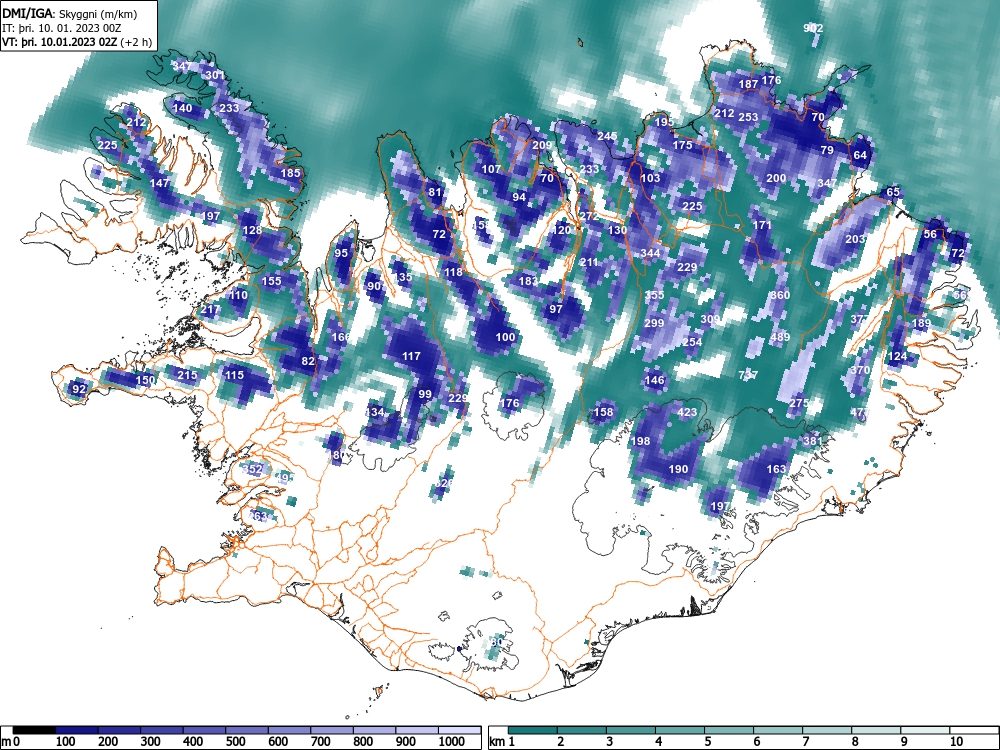The width and height of the screenshot is (1000, 750).
Task: Click visibility value 902 near top of map
Action: [x=813, y=28]
